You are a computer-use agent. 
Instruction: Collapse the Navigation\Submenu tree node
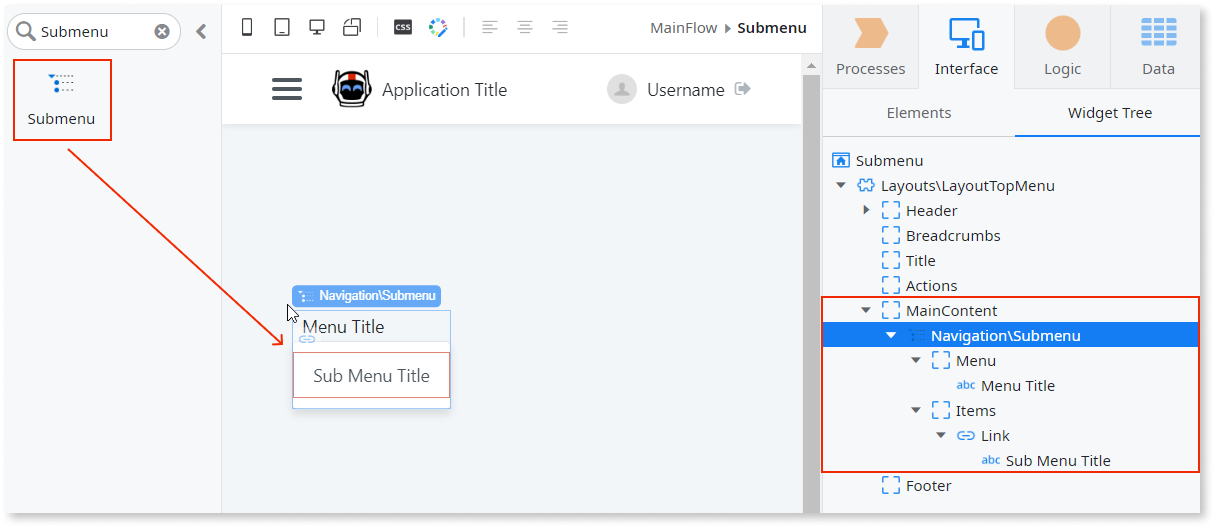coord(891,336)
